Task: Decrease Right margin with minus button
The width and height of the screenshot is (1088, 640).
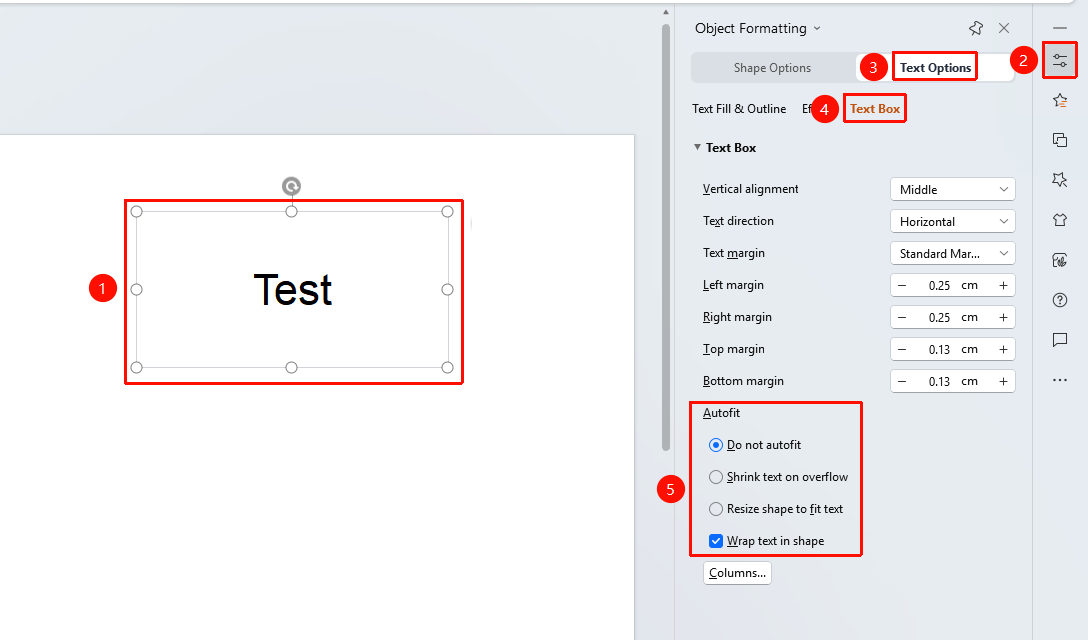Action: coord(902,317)
